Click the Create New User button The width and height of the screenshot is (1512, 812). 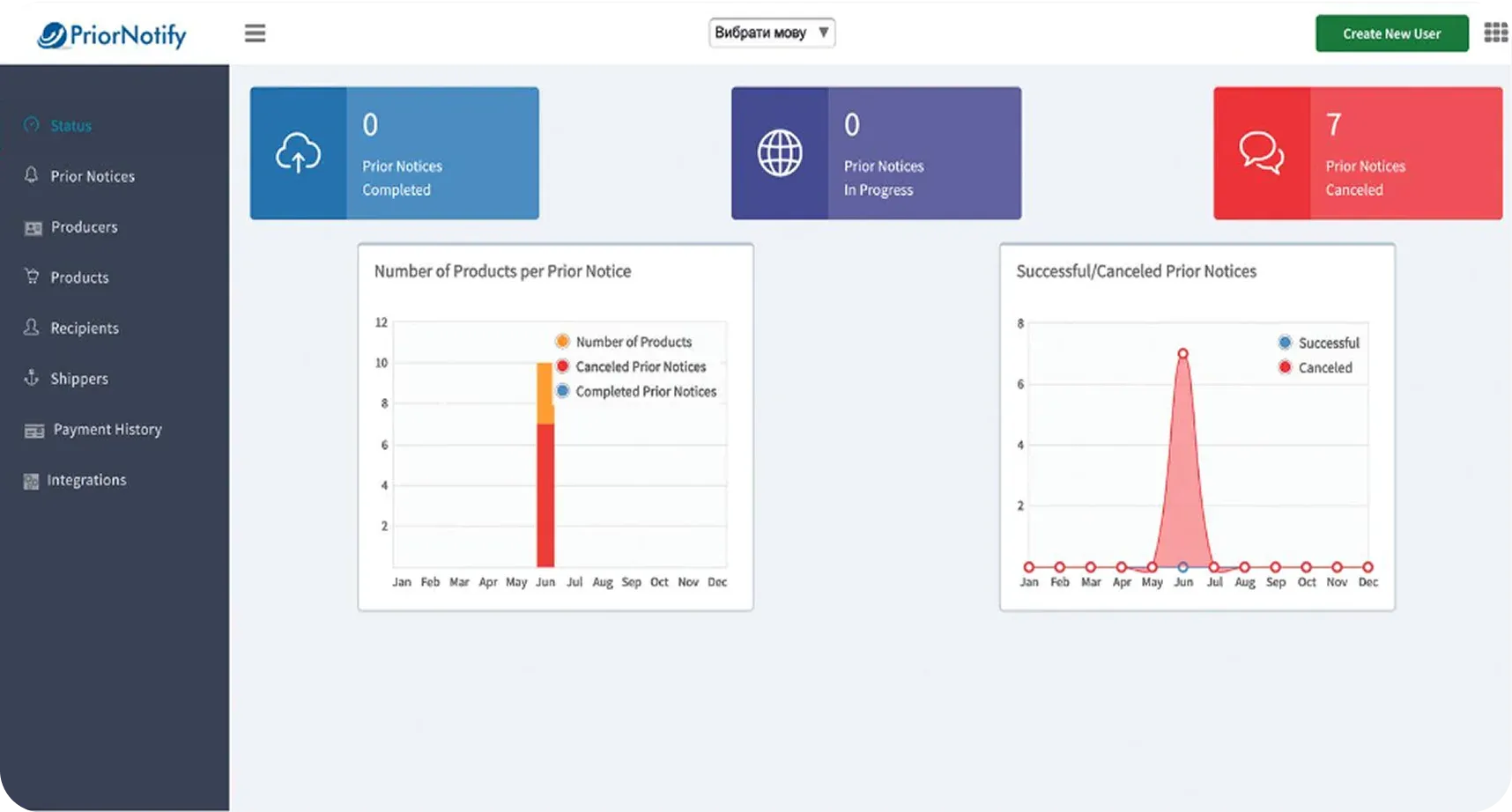(1391, 33)
